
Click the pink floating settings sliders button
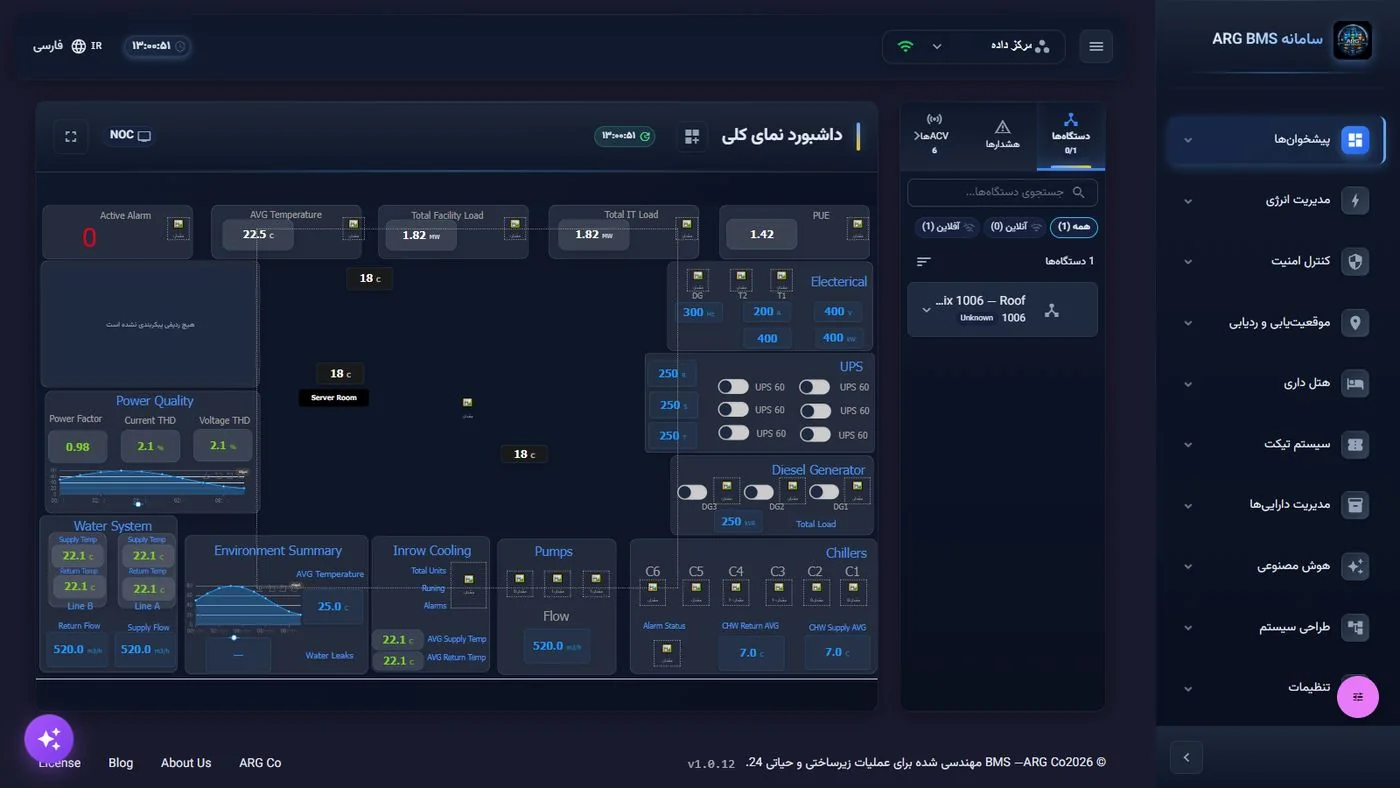[x=1358, y=697]
